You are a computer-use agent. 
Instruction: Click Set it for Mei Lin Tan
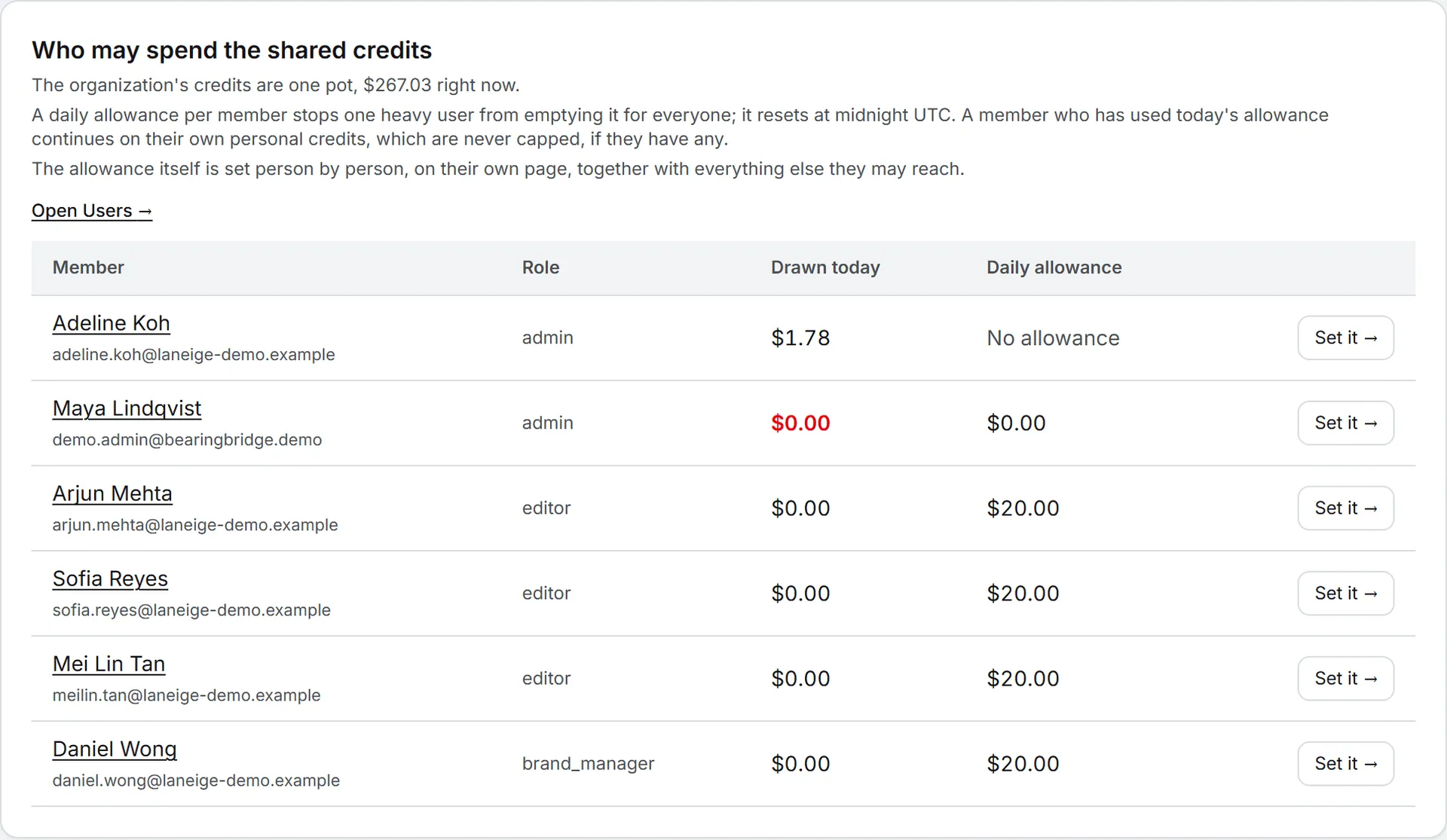[x=1345, y=678]
